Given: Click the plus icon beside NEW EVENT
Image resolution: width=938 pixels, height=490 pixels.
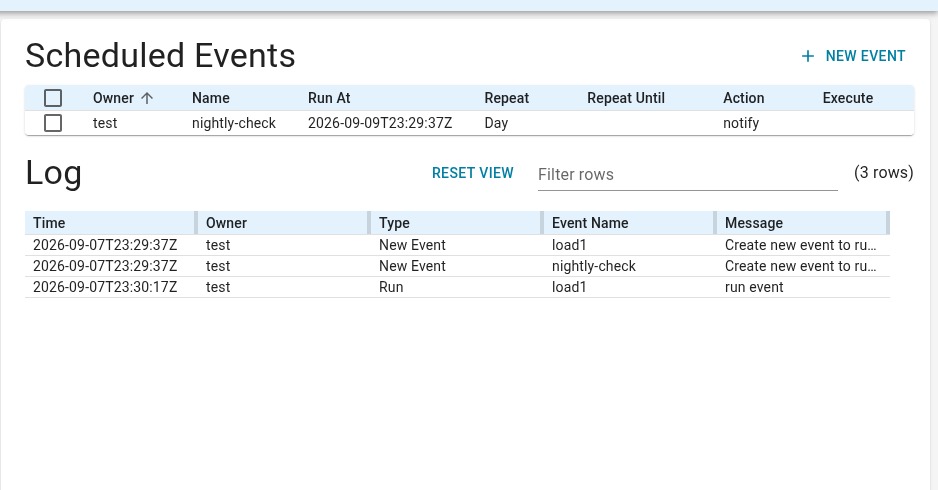Looking at the screenshot, I should [x=808, y=56].
